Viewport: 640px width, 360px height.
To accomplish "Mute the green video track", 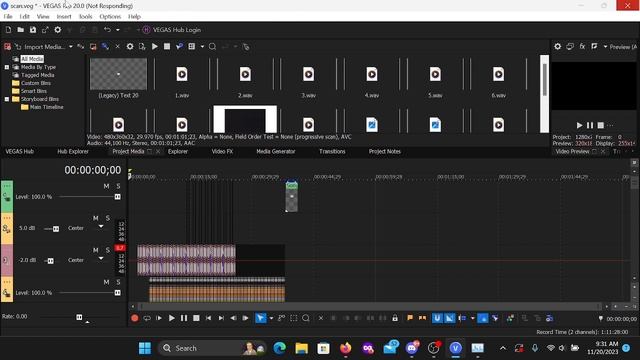I will (107, 186).
